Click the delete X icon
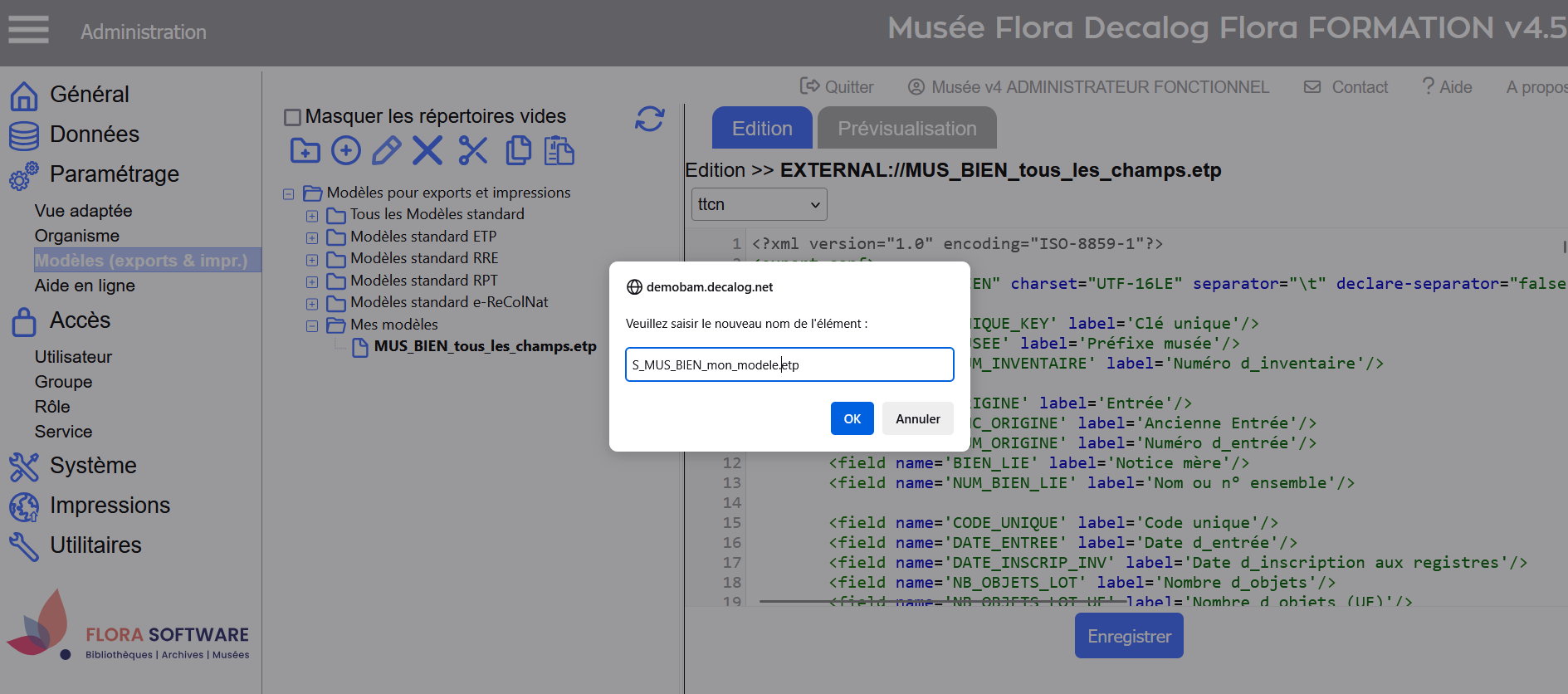The image size is (1568, 694). tap(427, 151)
